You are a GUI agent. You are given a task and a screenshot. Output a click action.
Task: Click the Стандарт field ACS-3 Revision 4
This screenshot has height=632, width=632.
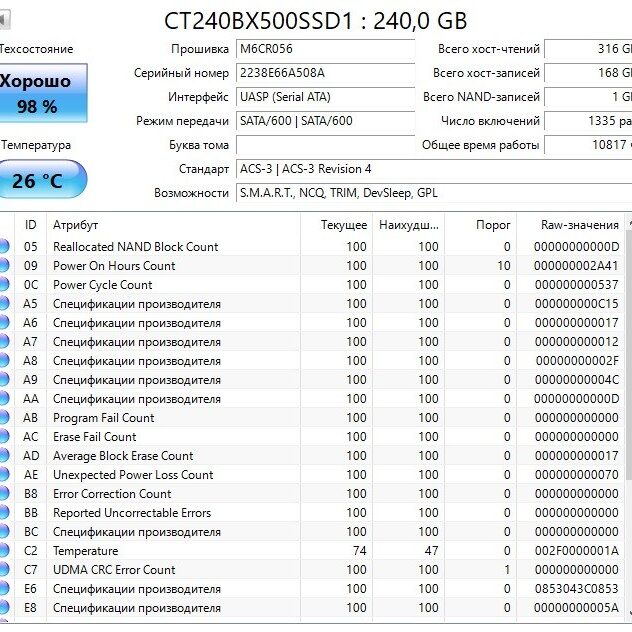434,169
